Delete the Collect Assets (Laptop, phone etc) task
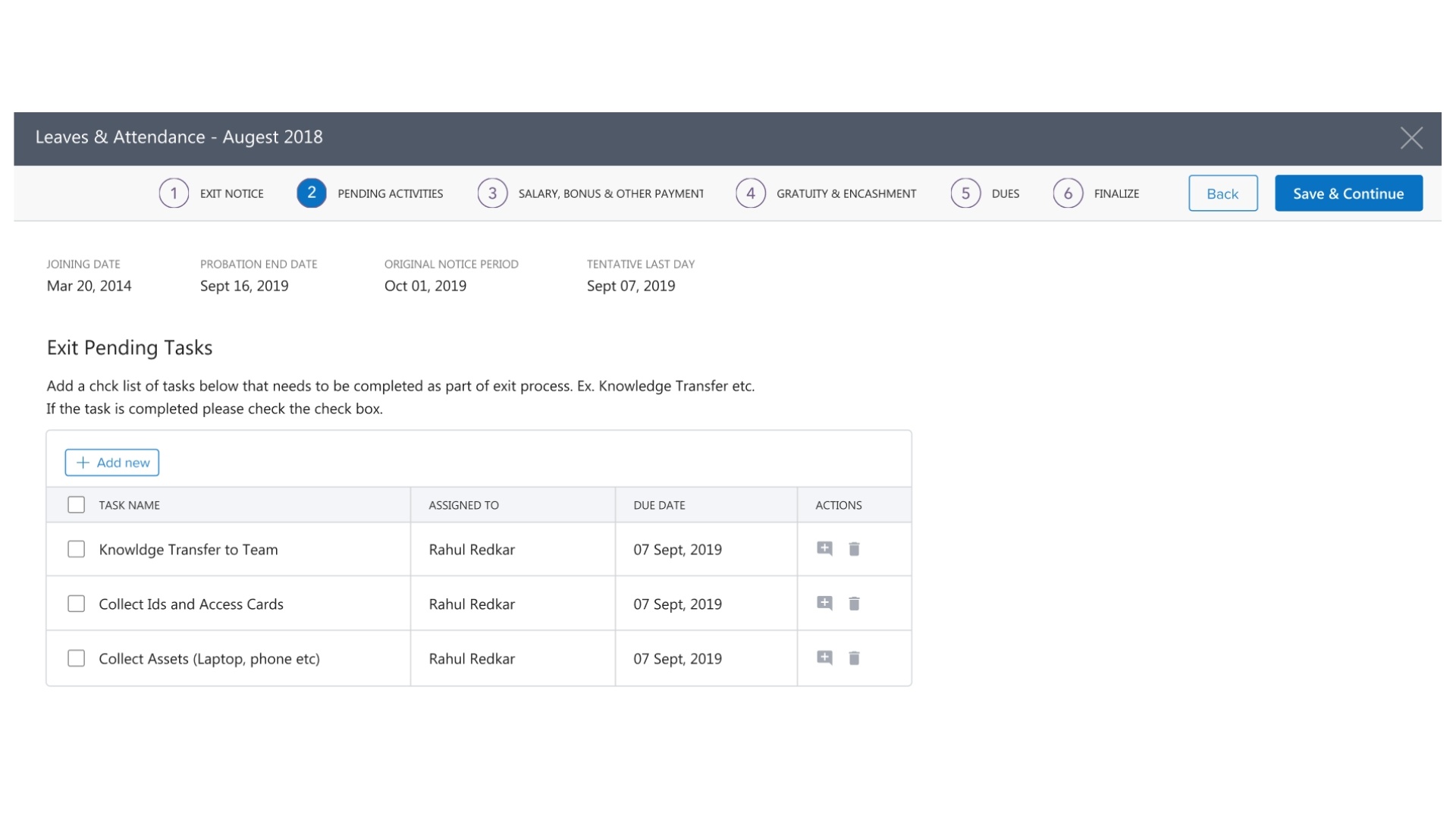This screenshot has width=1456, height=819. point(854,657)
